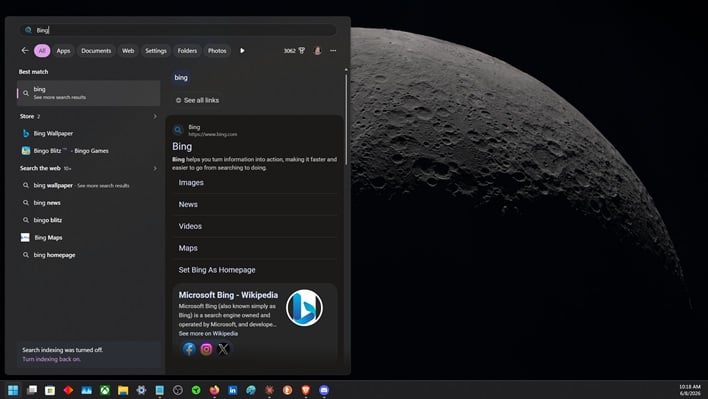Open Discord from taskbar

click(x=324, y=390)
